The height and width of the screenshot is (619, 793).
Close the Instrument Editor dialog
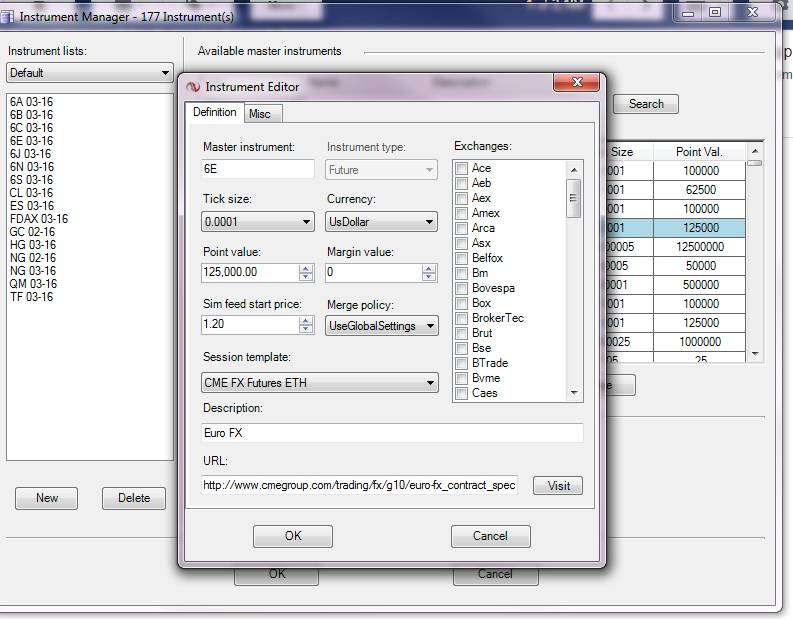point(577,82)
